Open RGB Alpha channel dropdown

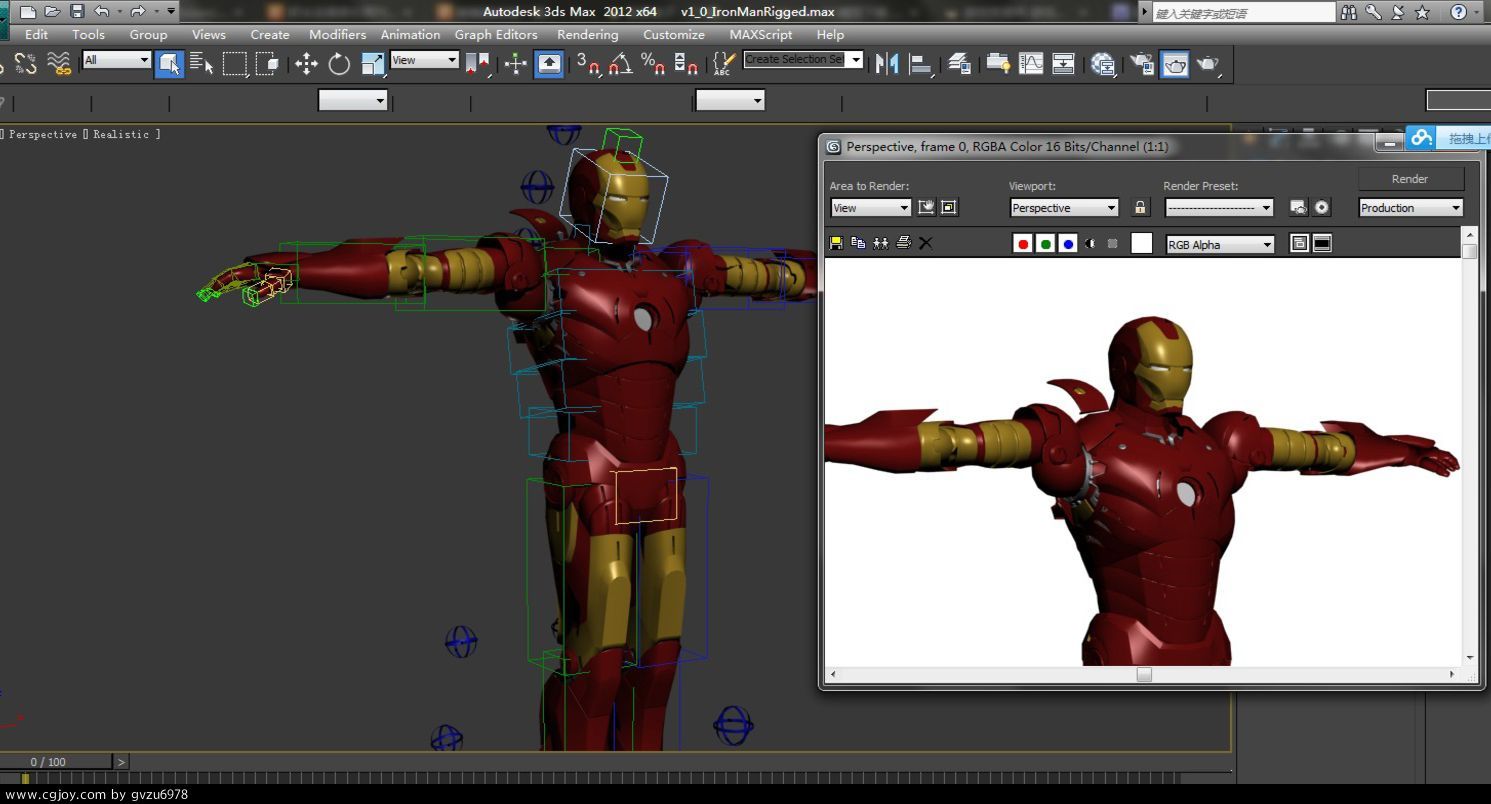[1221, 244]
